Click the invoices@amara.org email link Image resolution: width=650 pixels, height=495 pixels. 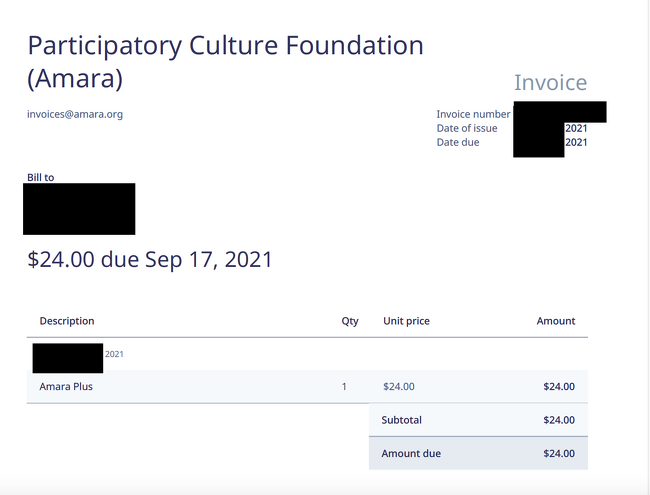pos(75,114)
